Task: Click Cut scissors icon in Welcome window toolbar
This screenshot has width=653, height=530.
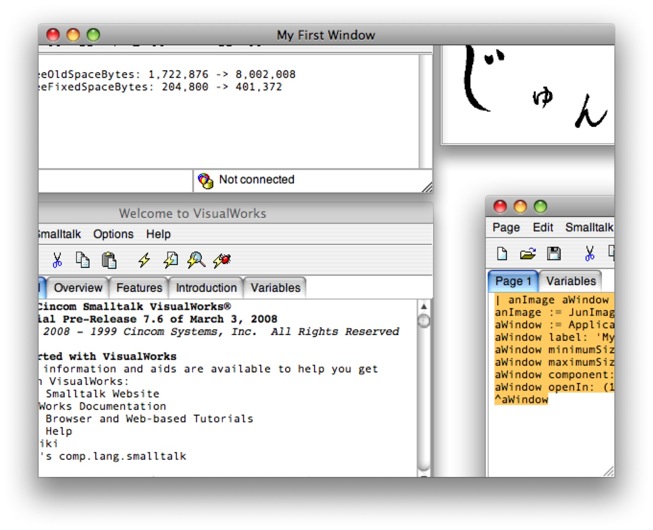Action: click(x=57, y=260)
